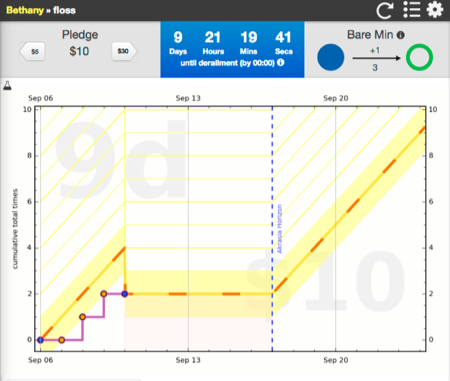Click the refresh graph icon
450x381 pixels.
(385, 10)
